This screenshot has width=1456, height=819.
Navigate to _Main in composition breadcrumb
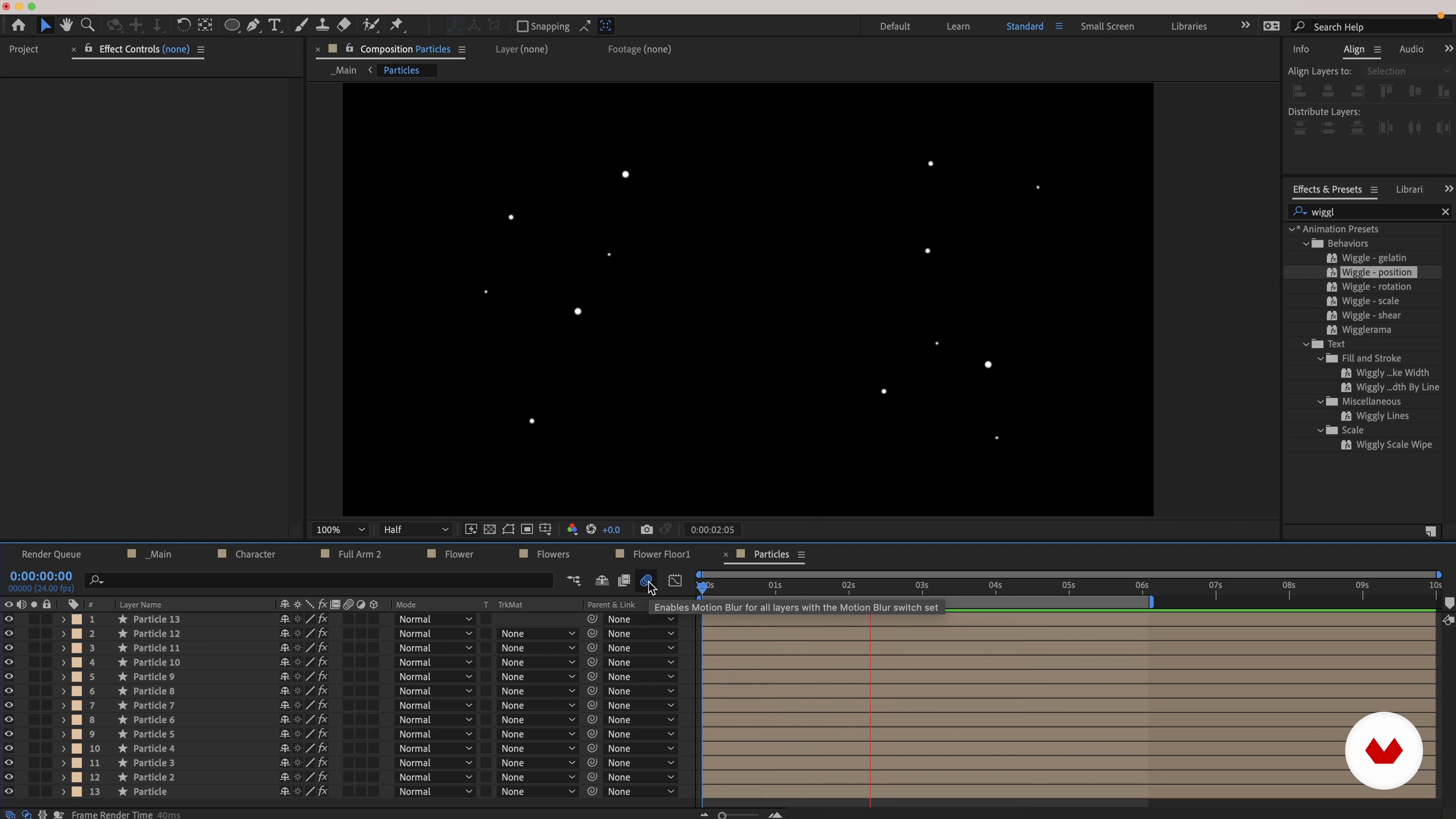pos(344,70)
